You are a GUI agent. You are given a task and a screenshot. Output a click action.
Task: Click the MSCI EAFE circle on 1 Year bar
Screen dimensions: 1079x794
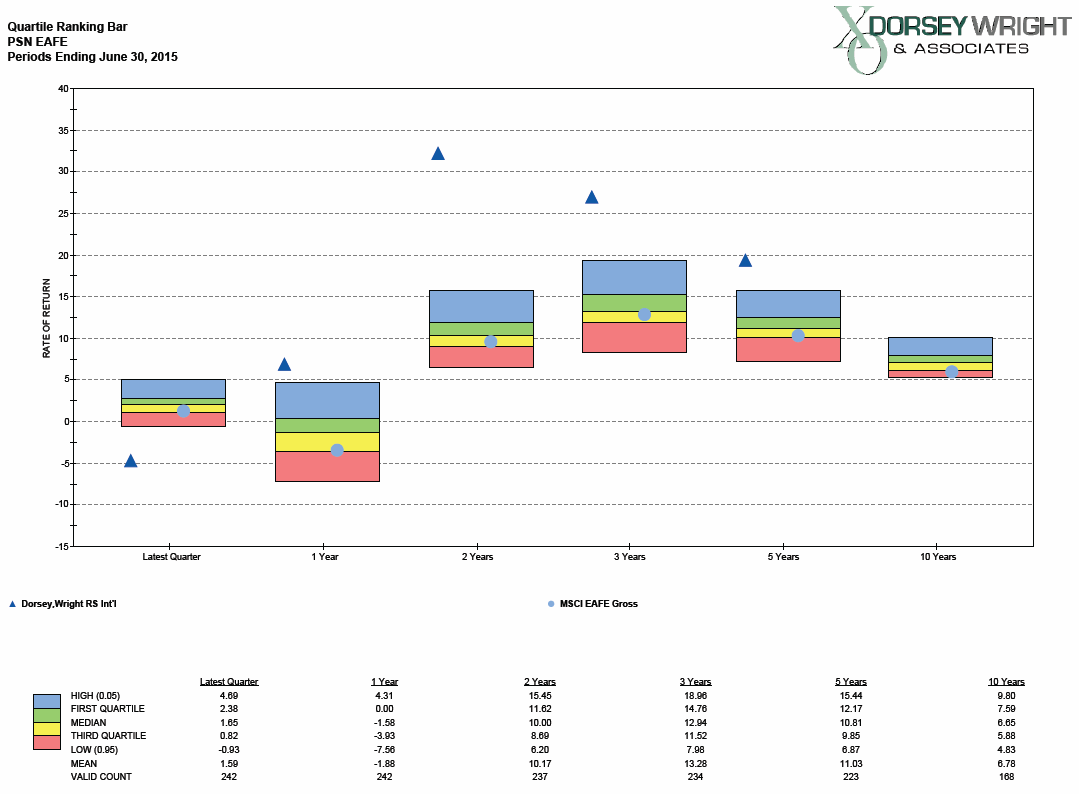pos(337,450)
